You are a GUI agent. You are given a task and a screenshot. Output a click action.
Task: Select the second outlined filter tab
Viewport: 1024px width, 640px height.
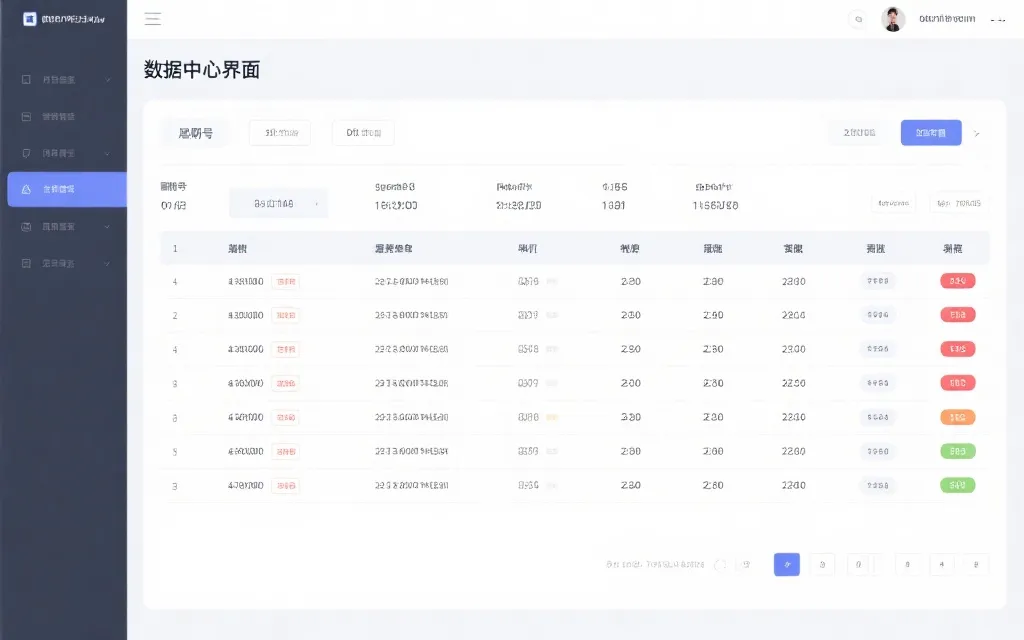click(363, 133)
